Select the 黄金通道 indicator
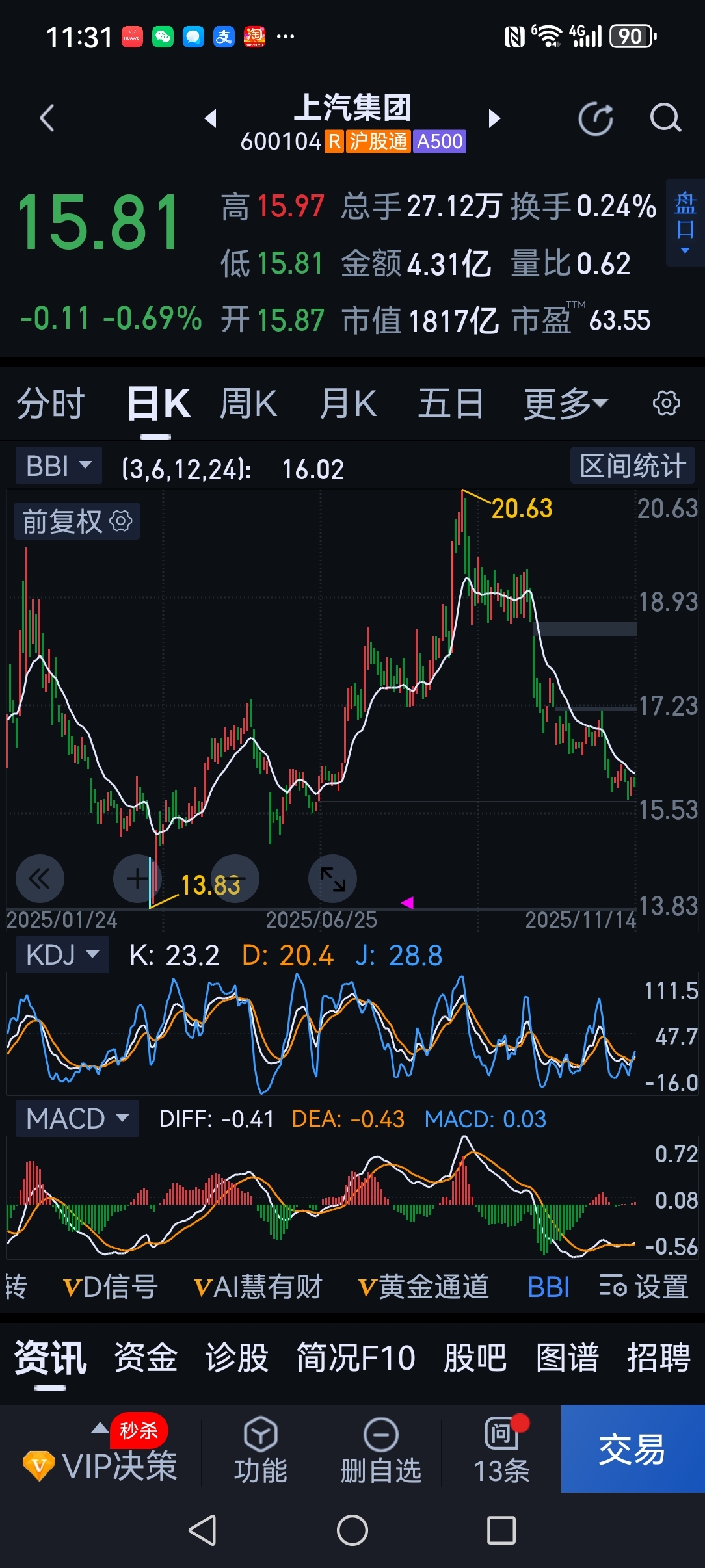This screenshot has height=1568, width=705. pyautogui.click(x=423, y=1287)
